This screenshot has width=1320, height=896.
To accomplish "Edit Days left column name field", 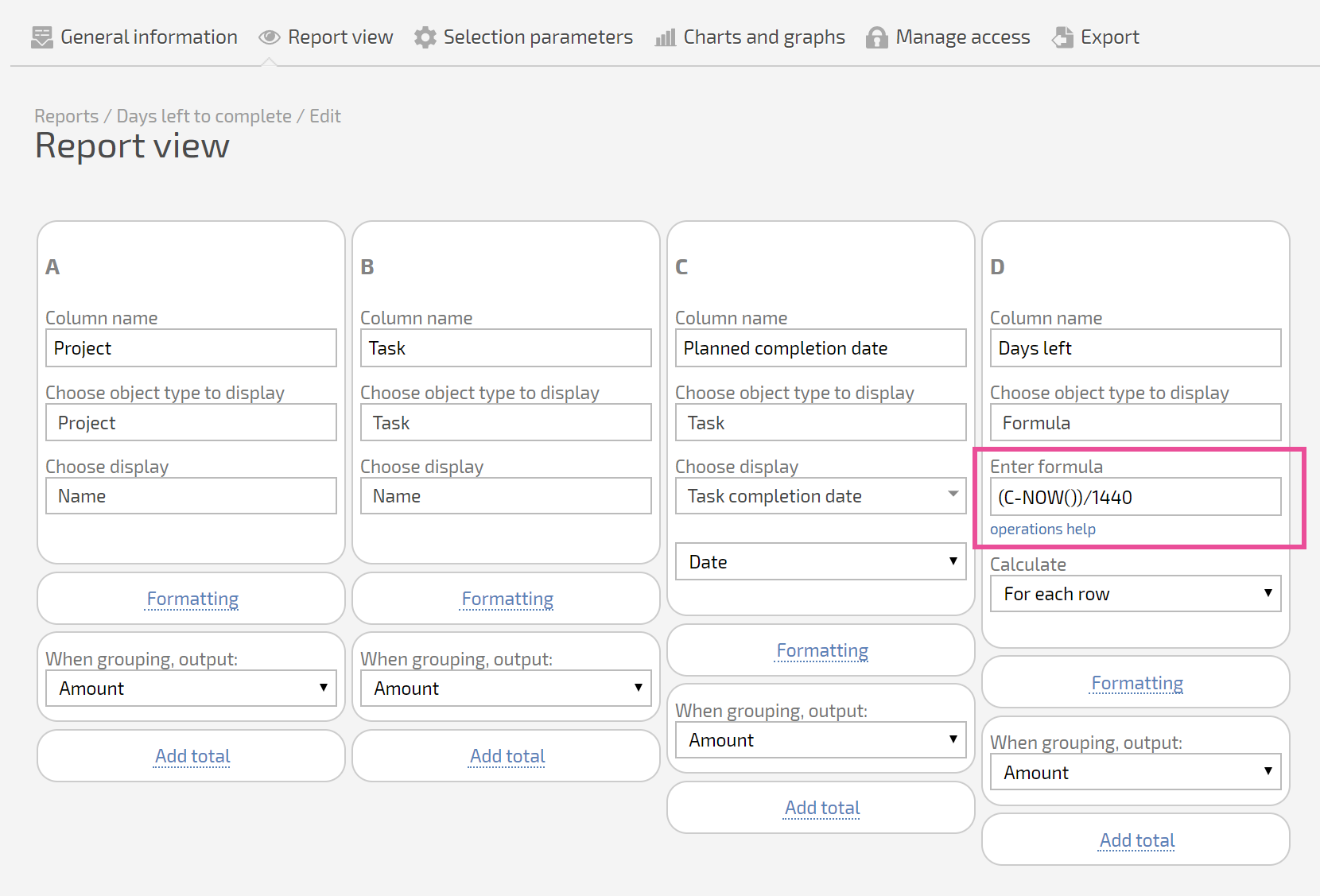I will point(1136,348).
